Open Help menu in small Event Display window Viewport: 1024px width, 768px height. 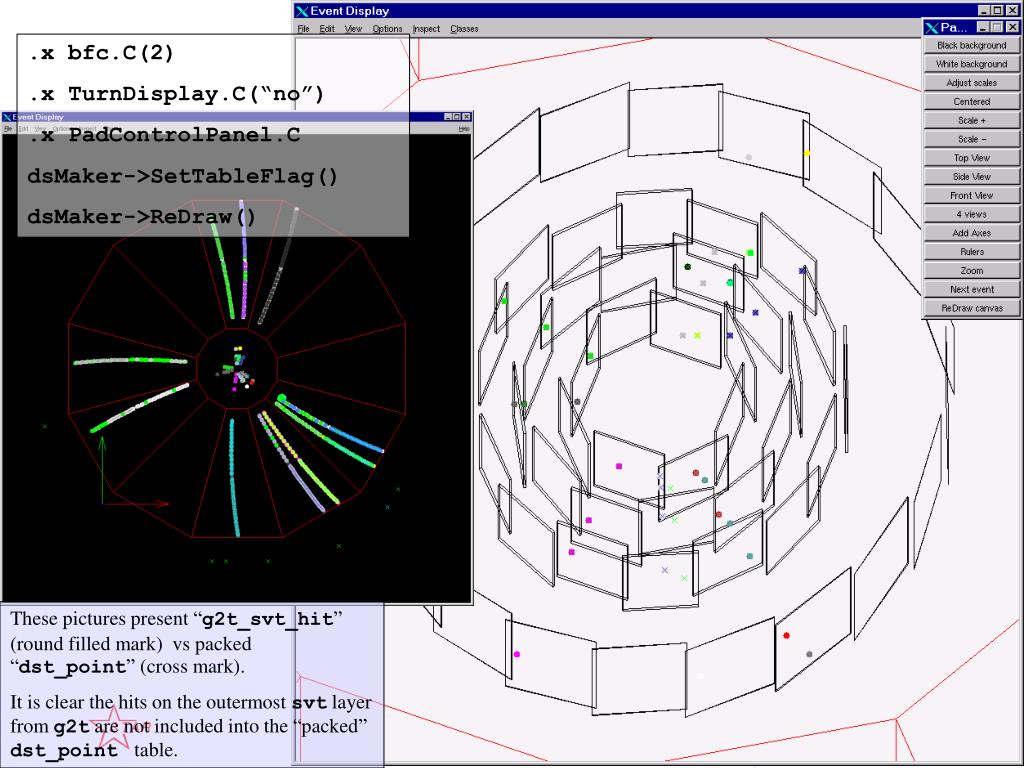[463, 129]
